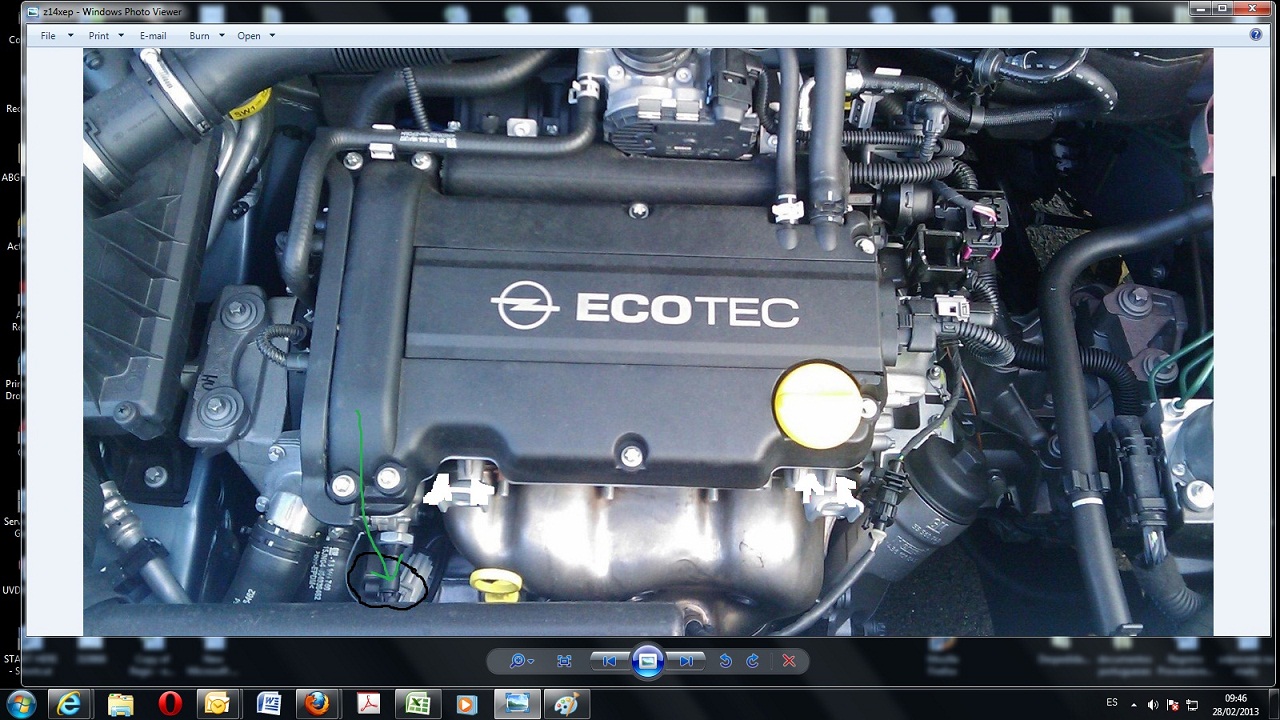Click the volume speaker tray icon

[1153, 704]
